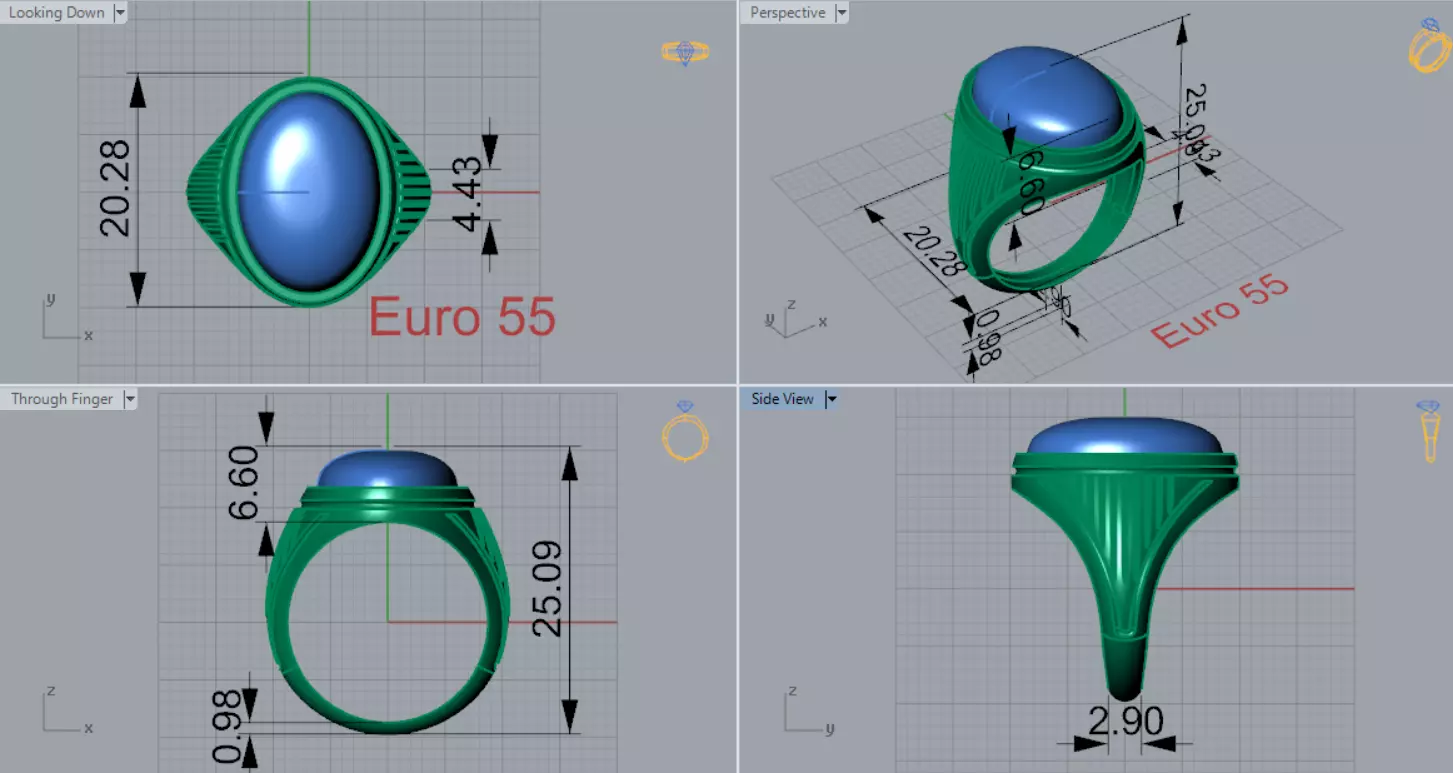The image size is (1453, 773).
Task: Select the blue stone in Through Finger
Action: click(x=387, y=469)
